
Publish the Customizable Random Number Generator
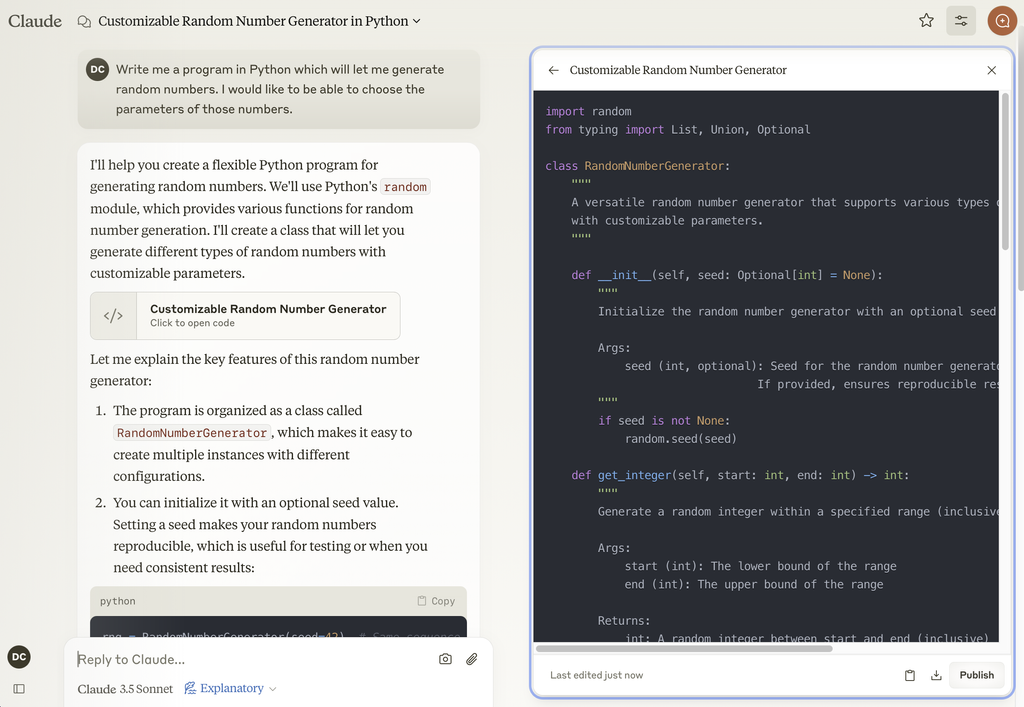[976, 675]
